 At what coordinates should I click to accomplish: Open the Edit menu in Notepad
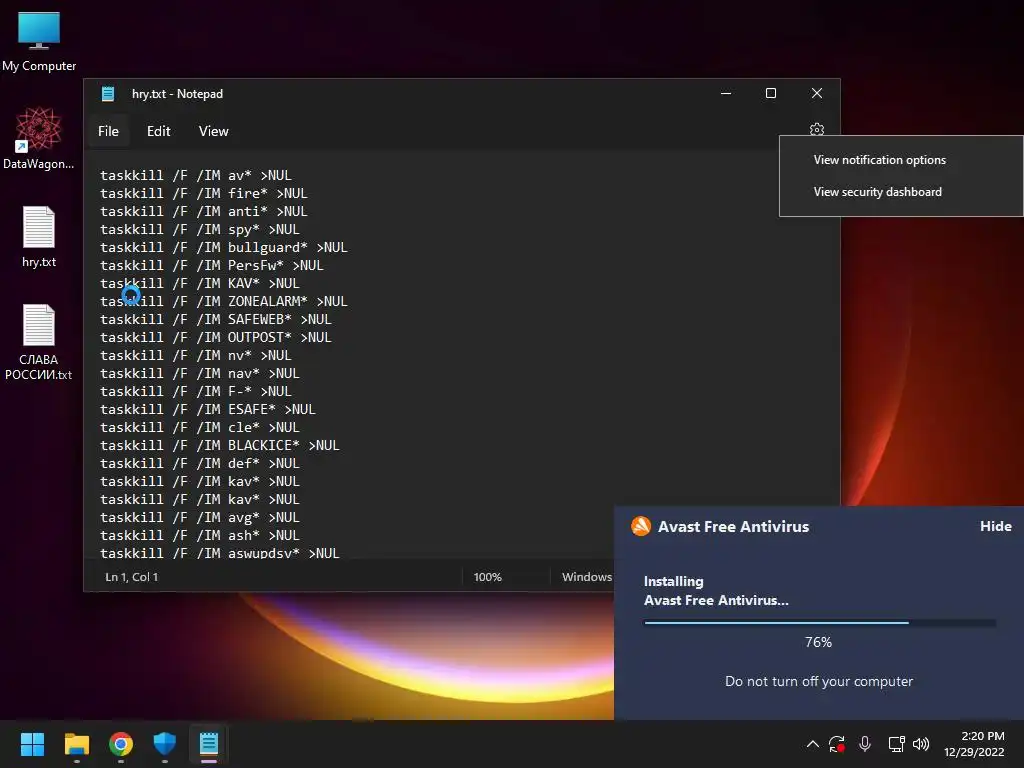point(159,131)
